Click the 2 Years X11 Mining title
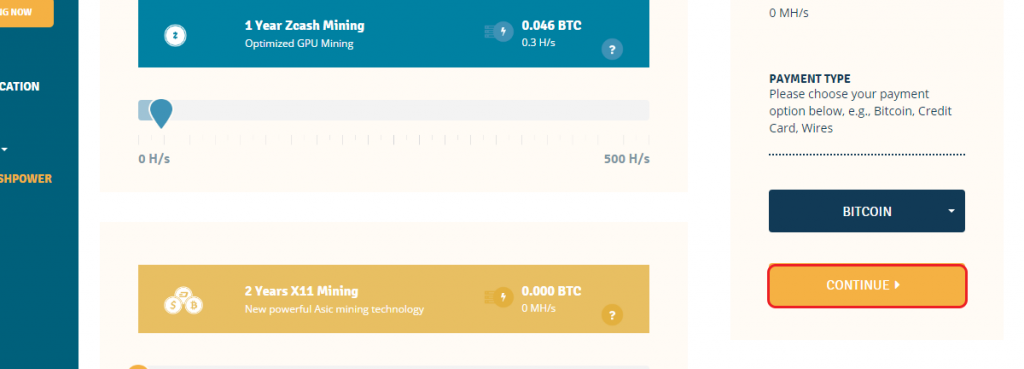 click(x=302, y=291)
